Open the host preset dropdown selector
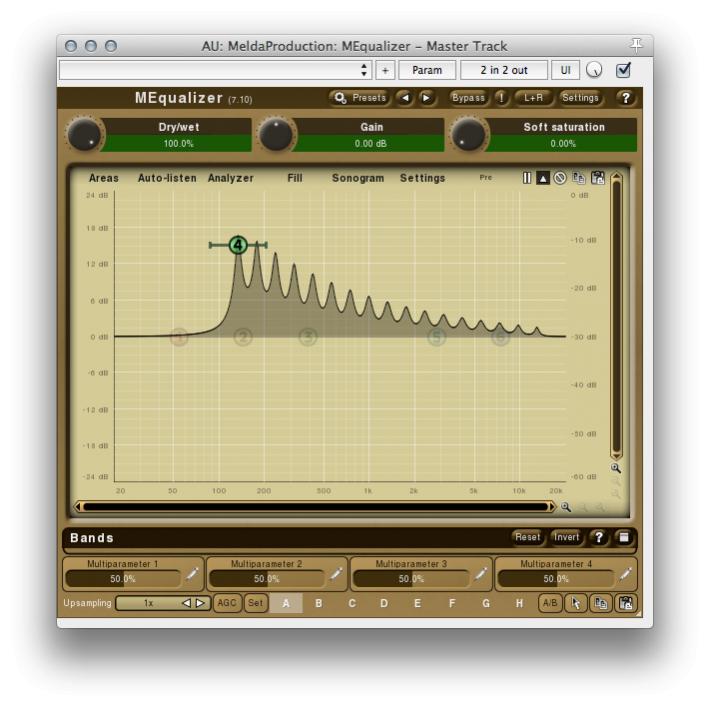Viewport: 710px width, 707px height. pos(216,70)
